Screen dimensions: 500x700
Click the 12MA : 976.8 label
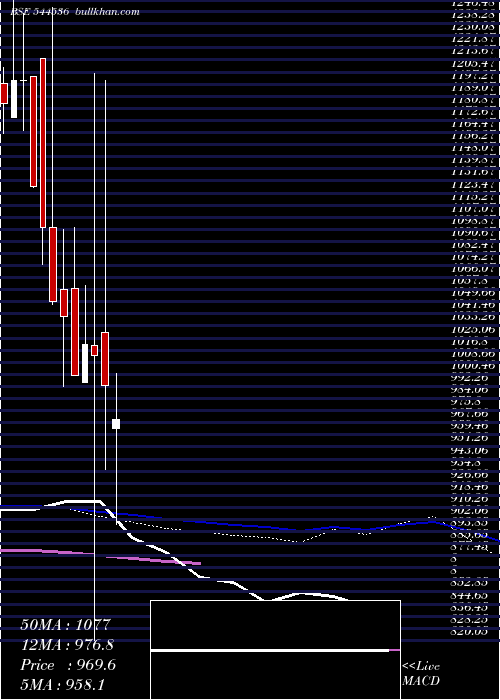tap(67, 645)
